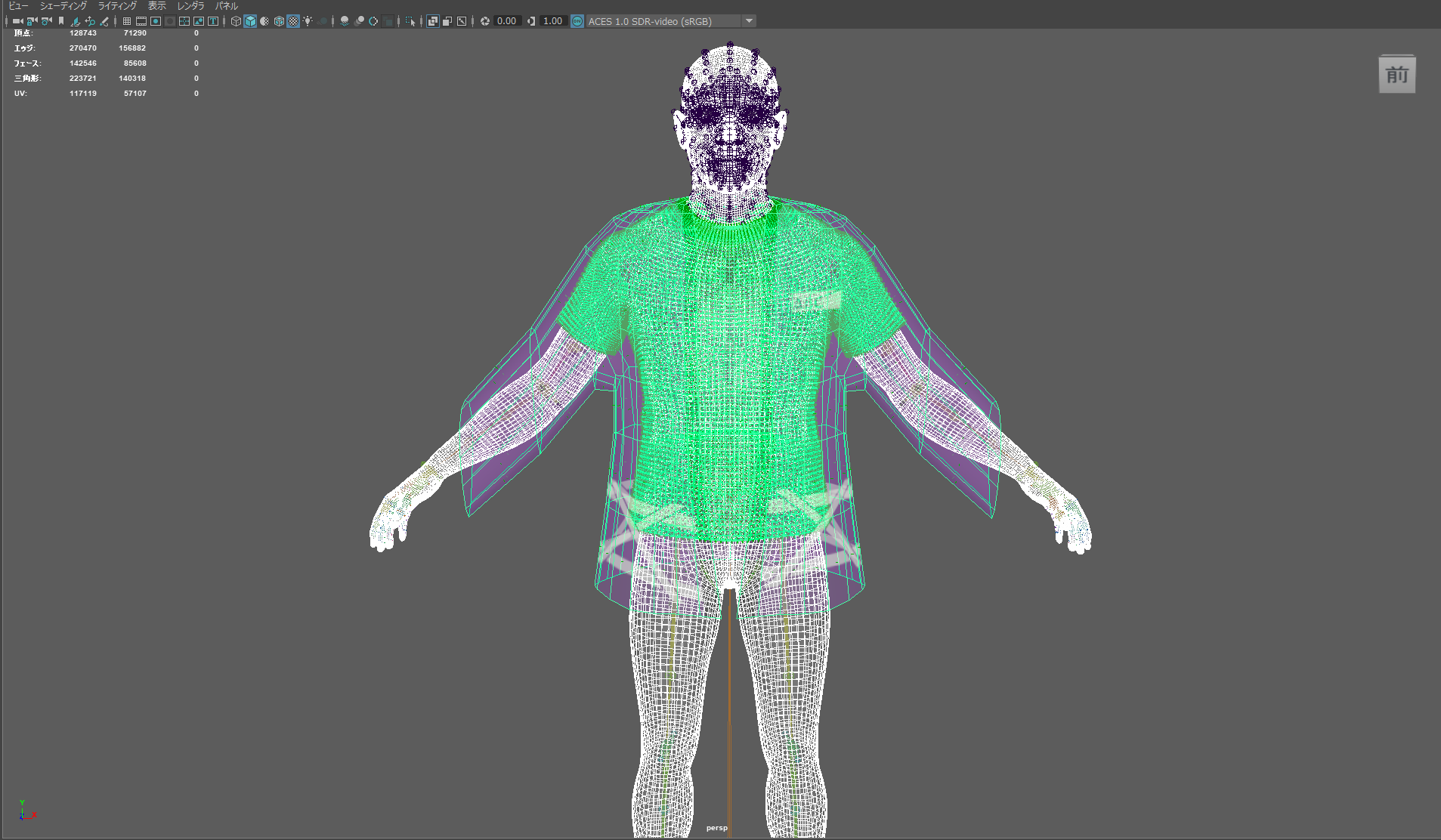Click the Gamma value field
1441x840 pixels.
553,21
